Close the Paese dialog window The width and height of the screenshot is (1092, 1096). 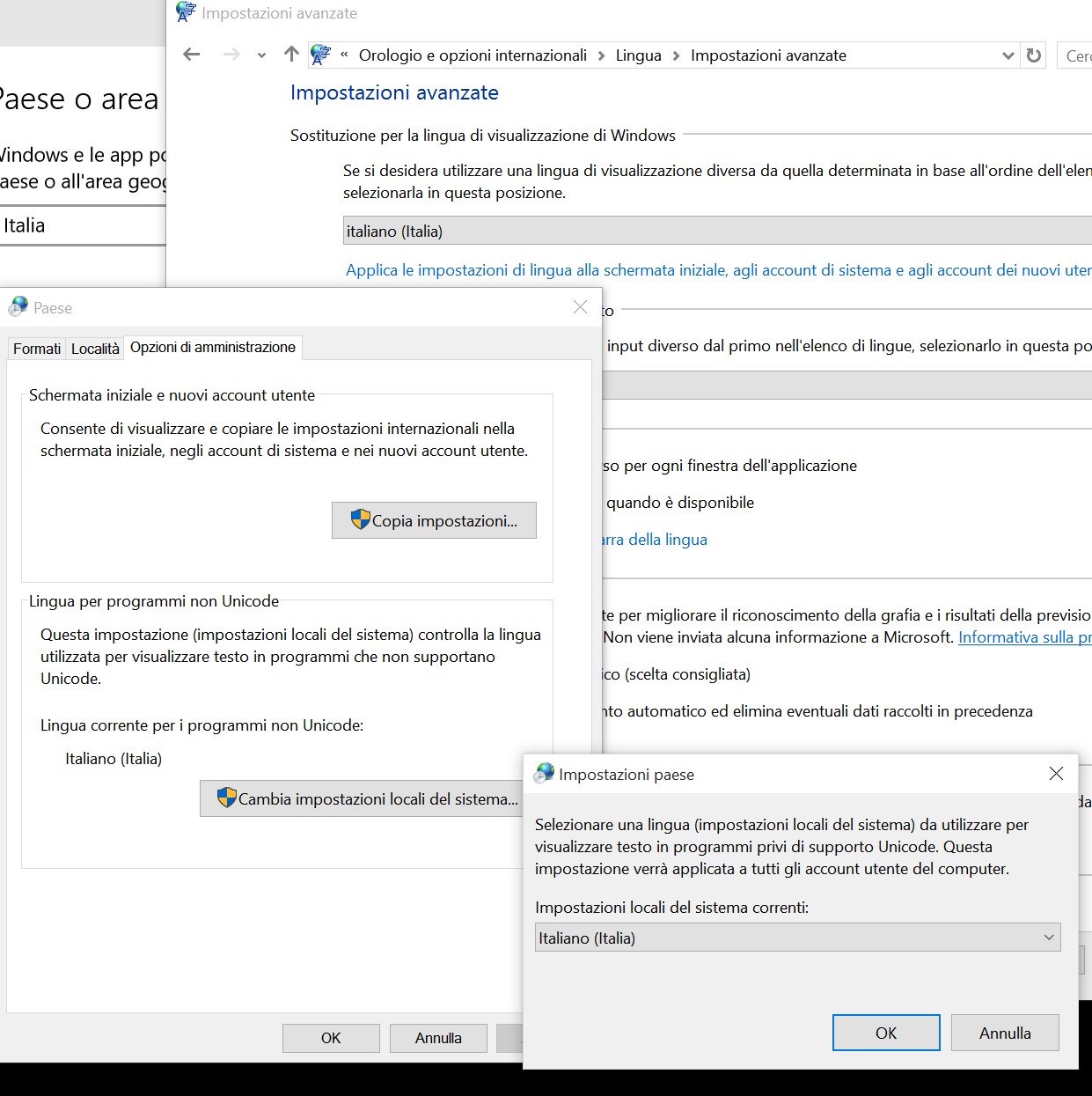580,306
